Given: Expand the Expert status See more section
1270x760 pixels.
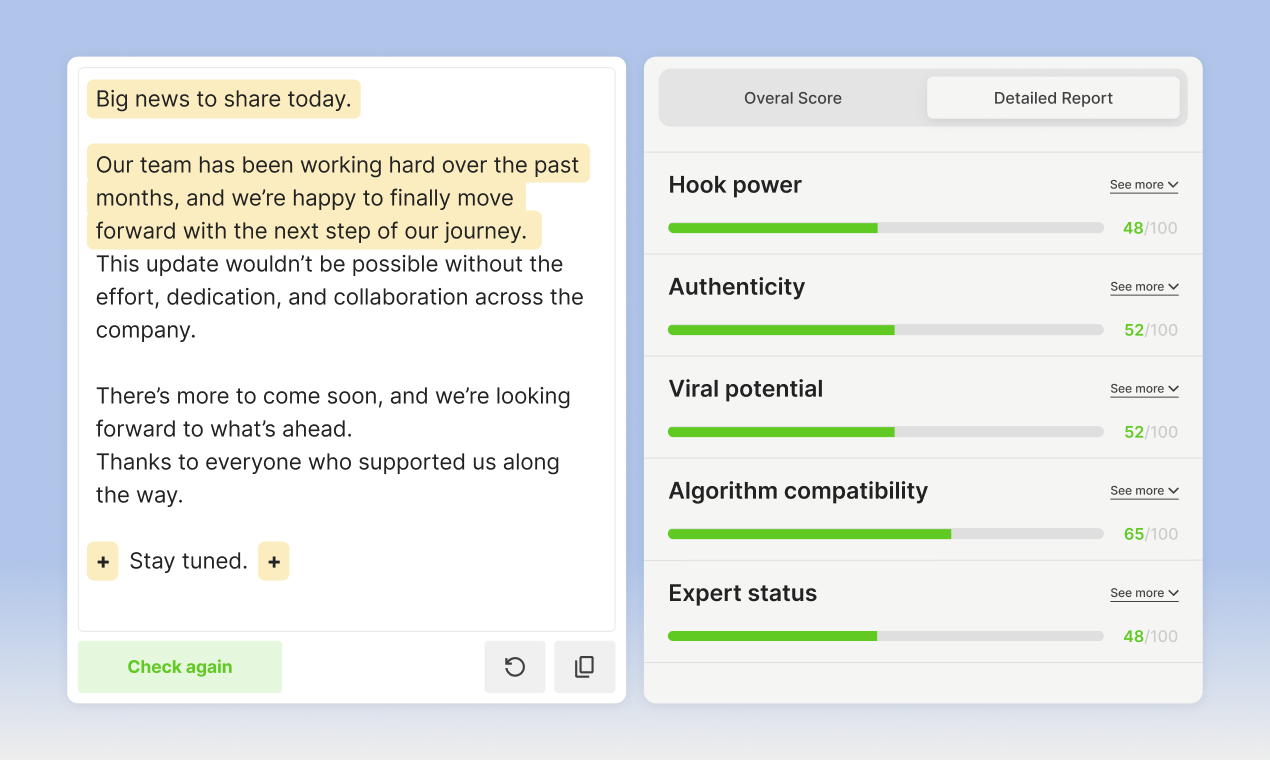Looking at the screenshot, I should 1143,592.
